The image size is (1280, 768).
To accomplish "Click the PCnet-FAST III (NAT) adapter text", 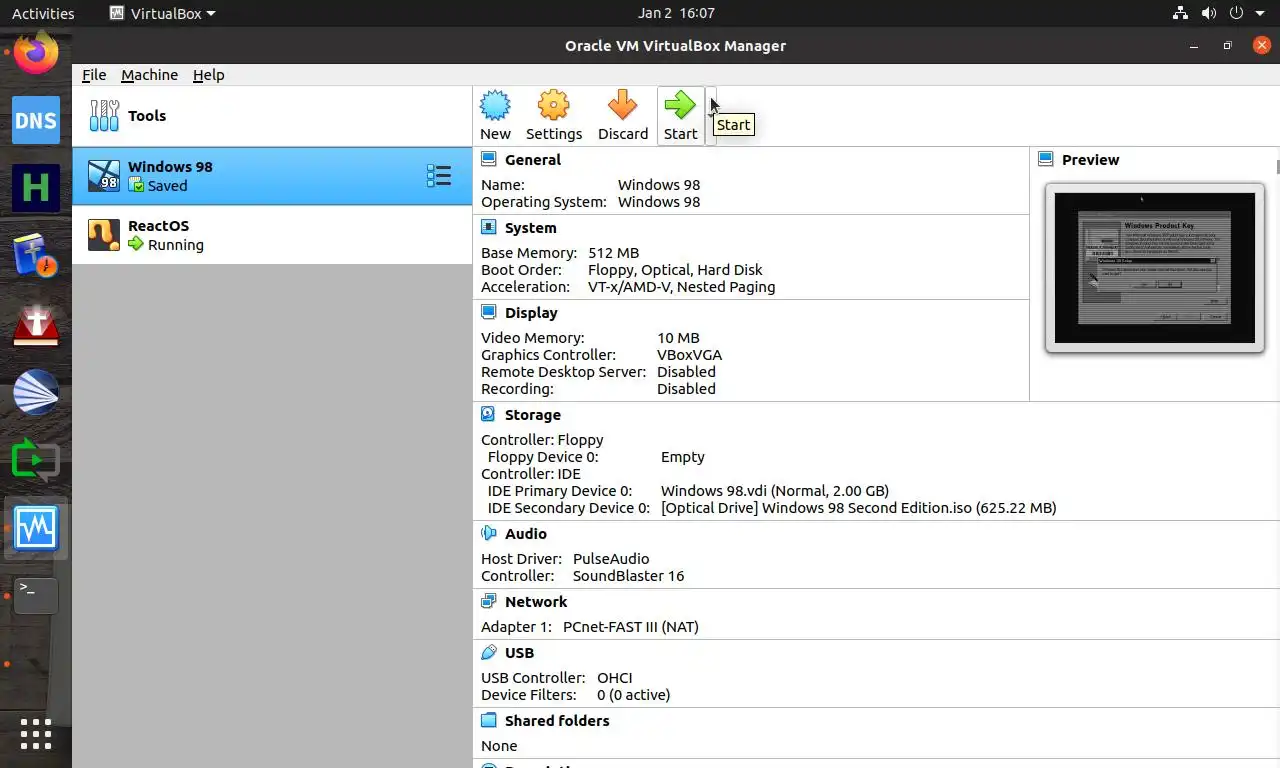I will coord(630,627).
